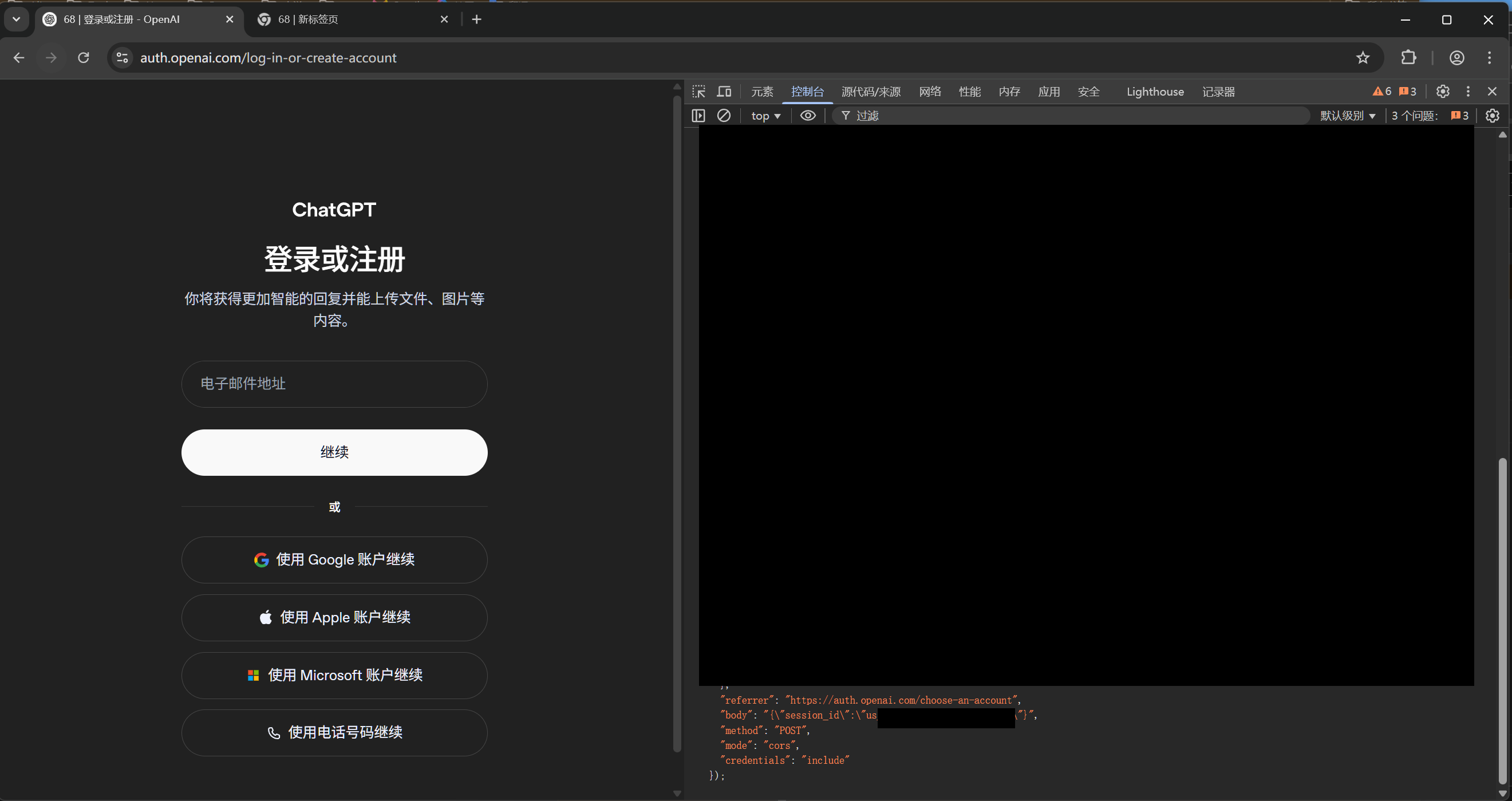The image size is (1512, 801).
Task: Close the 新标签页 tab
Action: [x=444, y=19]
